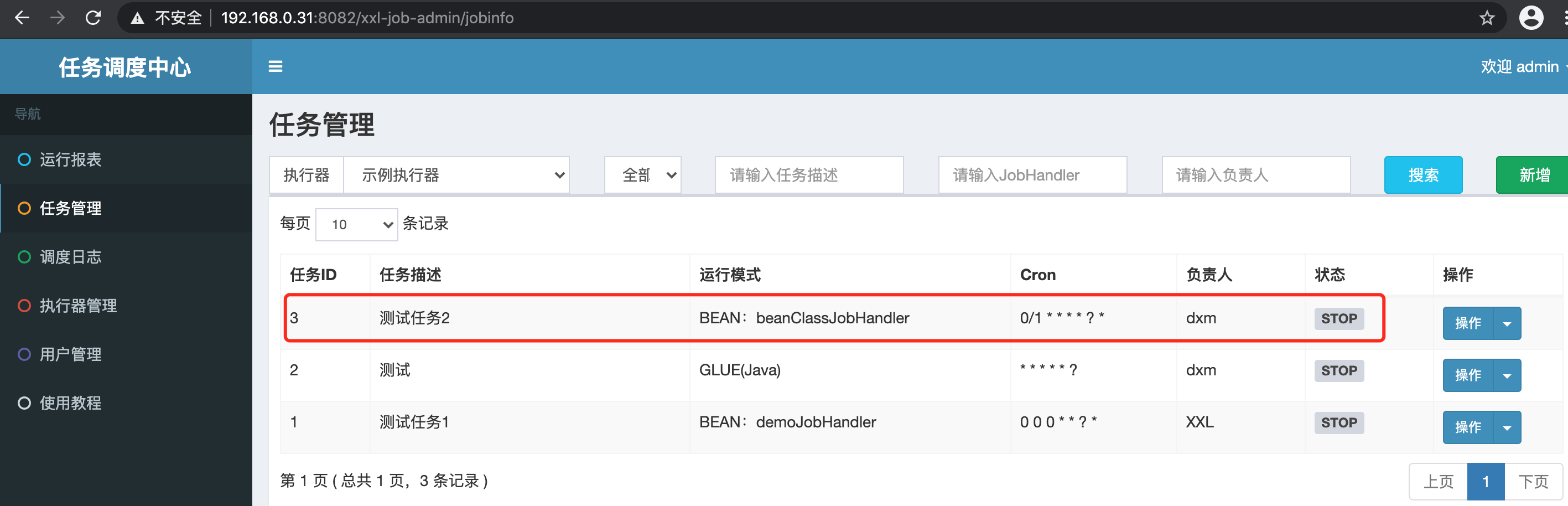
Task: Click the green 新增 add button
Action: 1532,175
